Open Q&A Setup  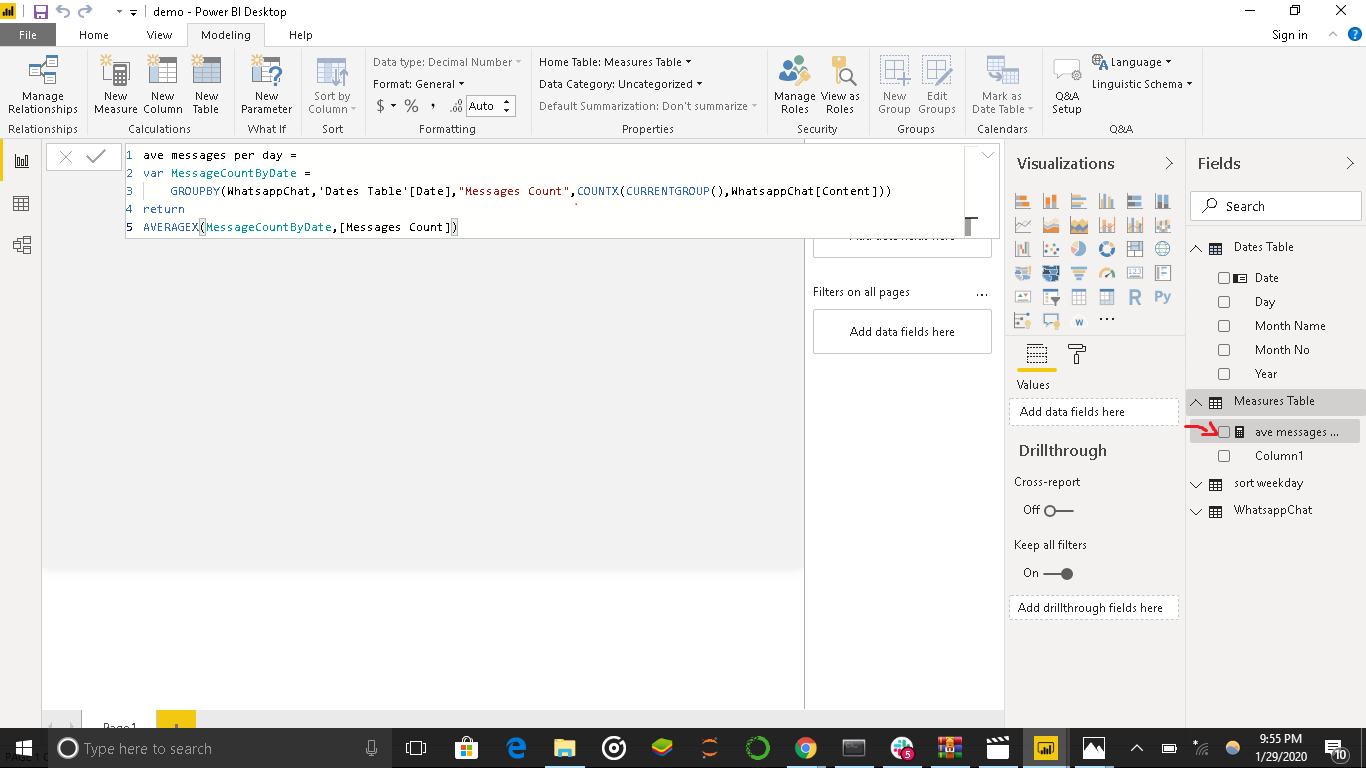pos(1066,84)
